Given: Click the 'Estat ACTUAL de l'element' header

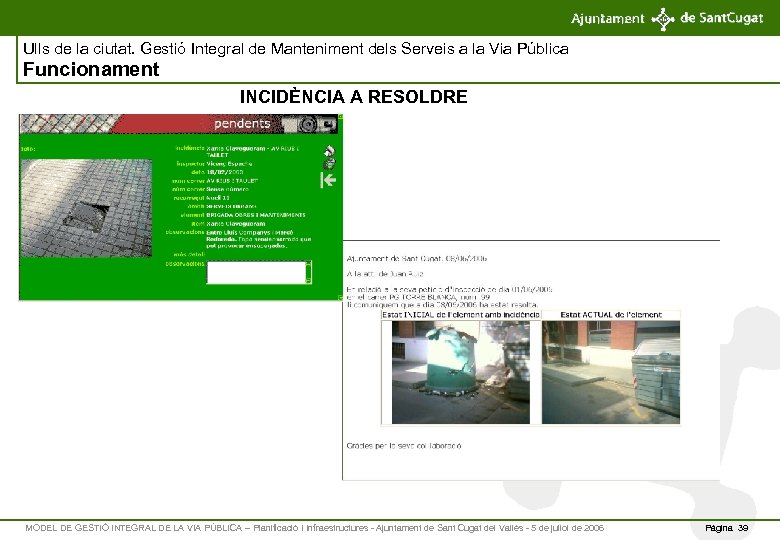Looking at the screenshot, I should click(x=611, y=315).
